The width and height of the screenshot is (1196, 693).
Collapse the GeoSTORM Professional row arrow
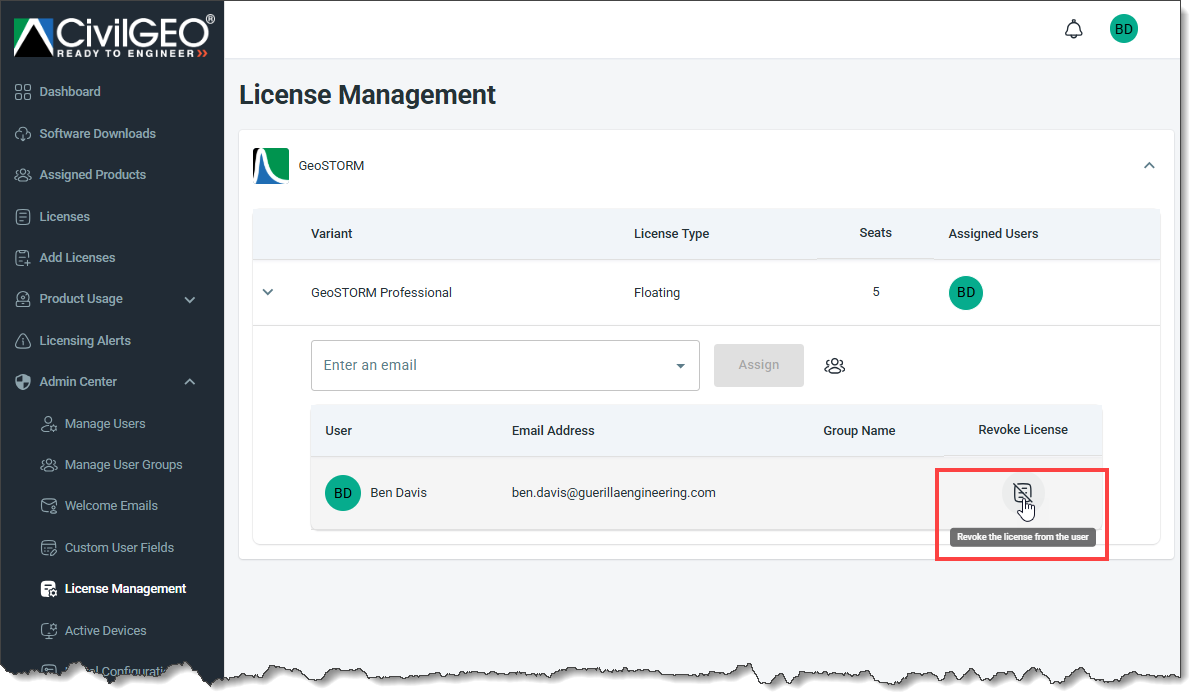click(x=267, y=292)
